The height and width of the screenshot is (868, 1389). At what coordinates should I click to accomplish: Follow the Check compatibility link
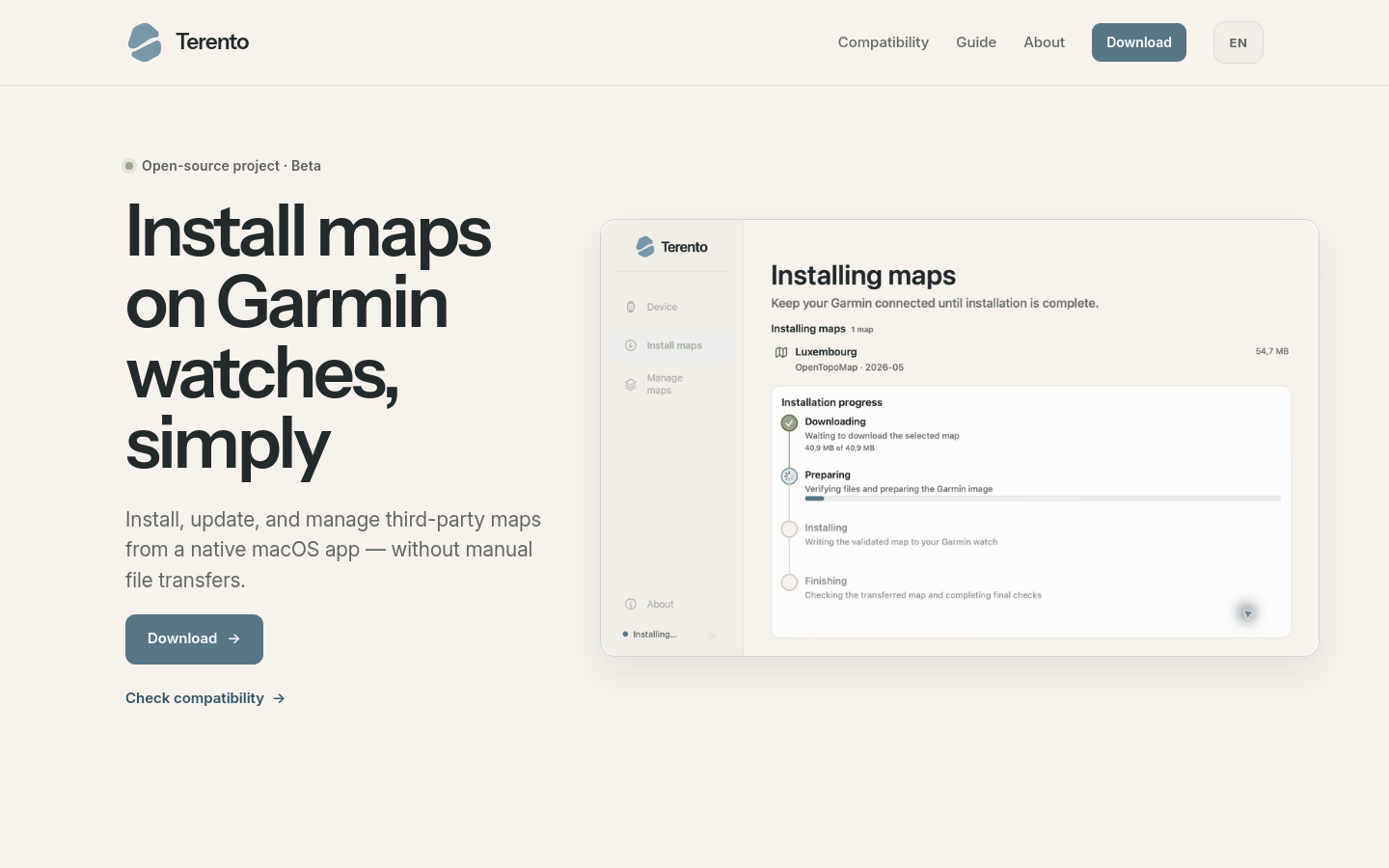(x=204, y=698)
